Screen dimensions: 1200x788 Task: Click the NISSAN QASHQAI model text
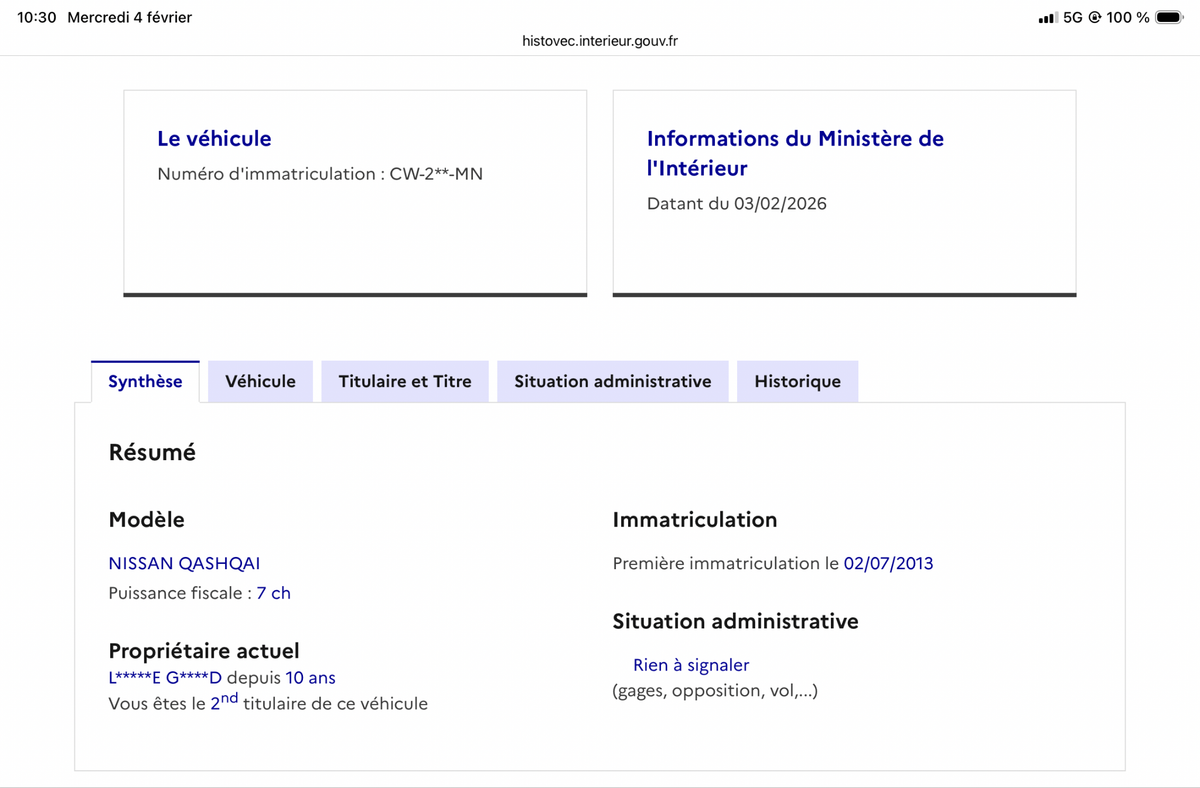(x=184, y=563)
